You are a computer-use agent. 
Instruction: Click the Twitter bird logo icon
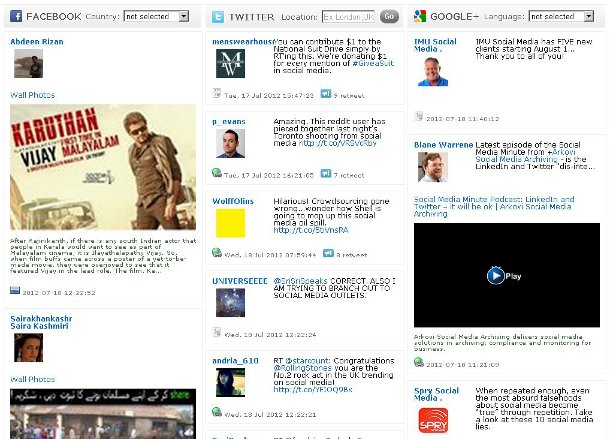(x=218, y=17)
